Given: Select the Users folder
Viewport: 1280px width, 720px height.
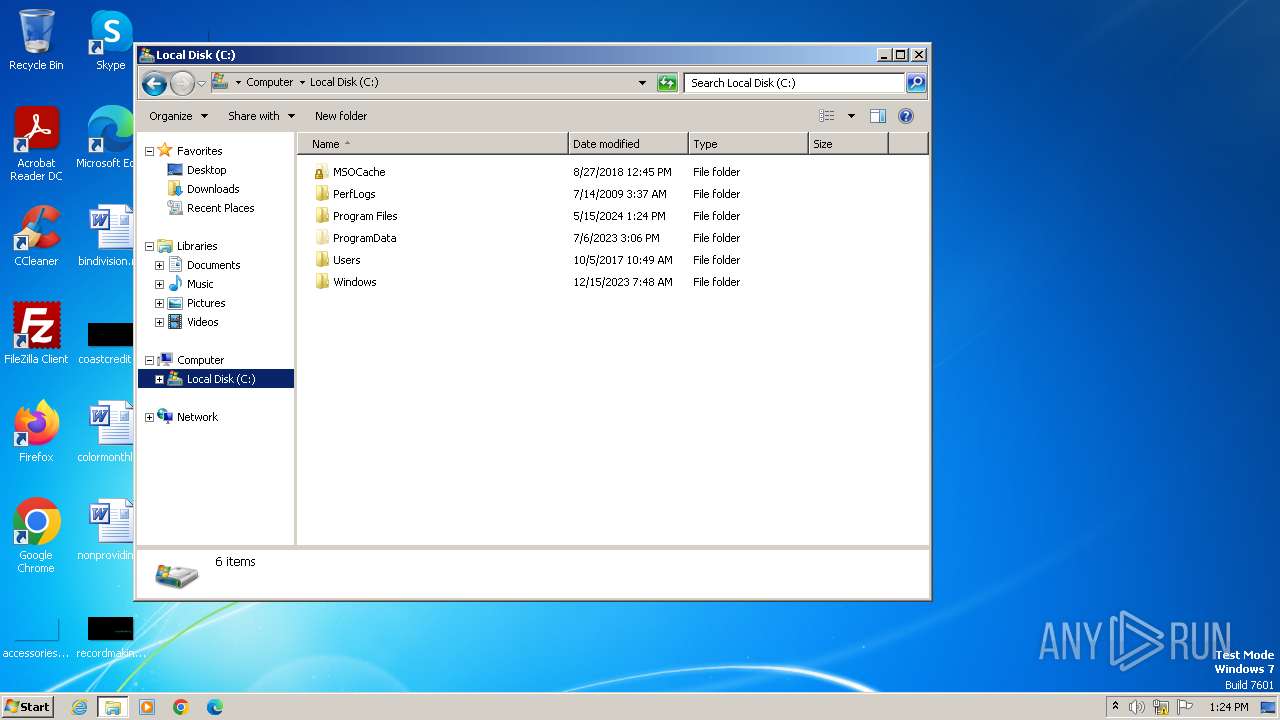Looking at the screenshot, I should (x=346, y=260).
